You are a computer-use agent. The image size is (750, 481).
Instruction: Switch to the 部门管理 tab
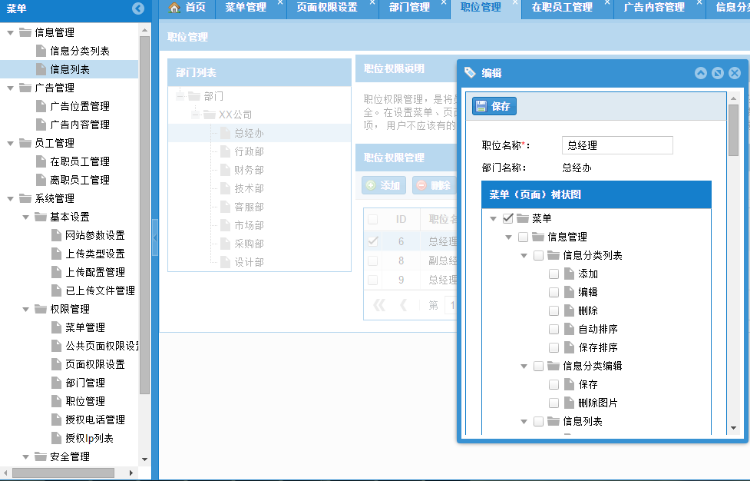pos(409,8)
